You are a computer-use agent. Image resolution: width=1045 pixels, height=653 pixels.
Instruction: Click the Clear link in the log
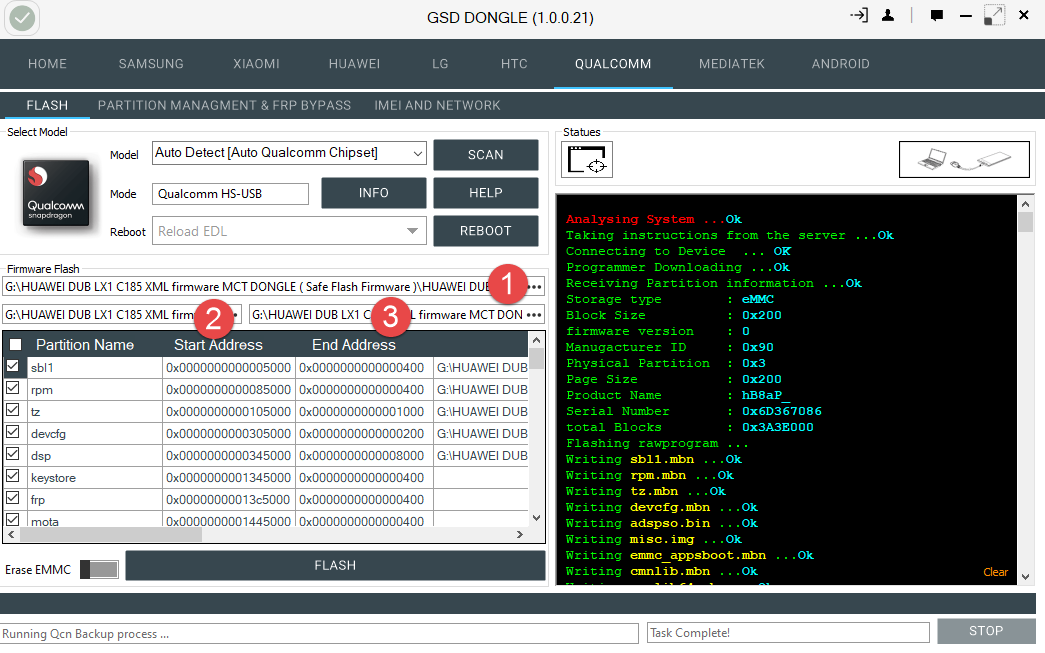[x=995, y=572]
